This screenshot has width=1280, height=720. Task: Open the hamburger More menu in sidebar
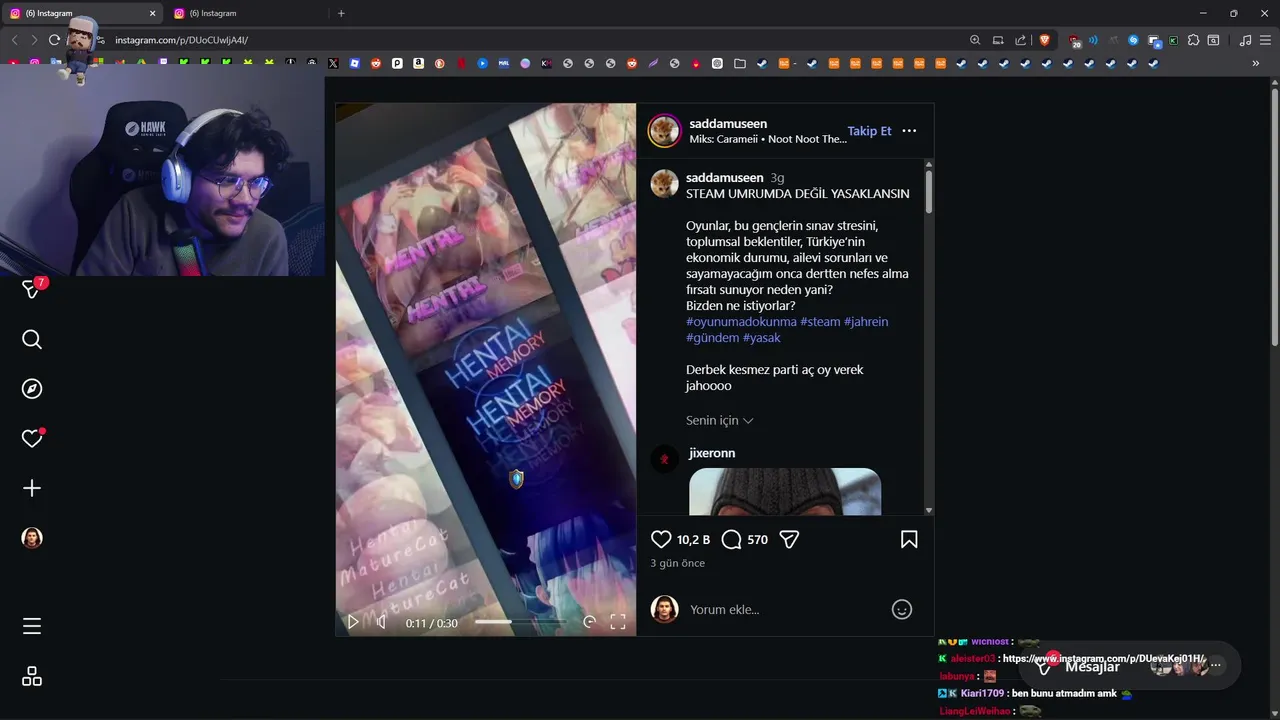32,626
